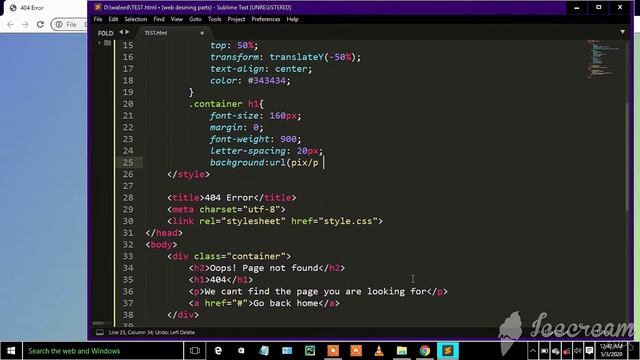Click the Line 25, Column 34 status text
The image size is (640, 360).
(151, 332)
